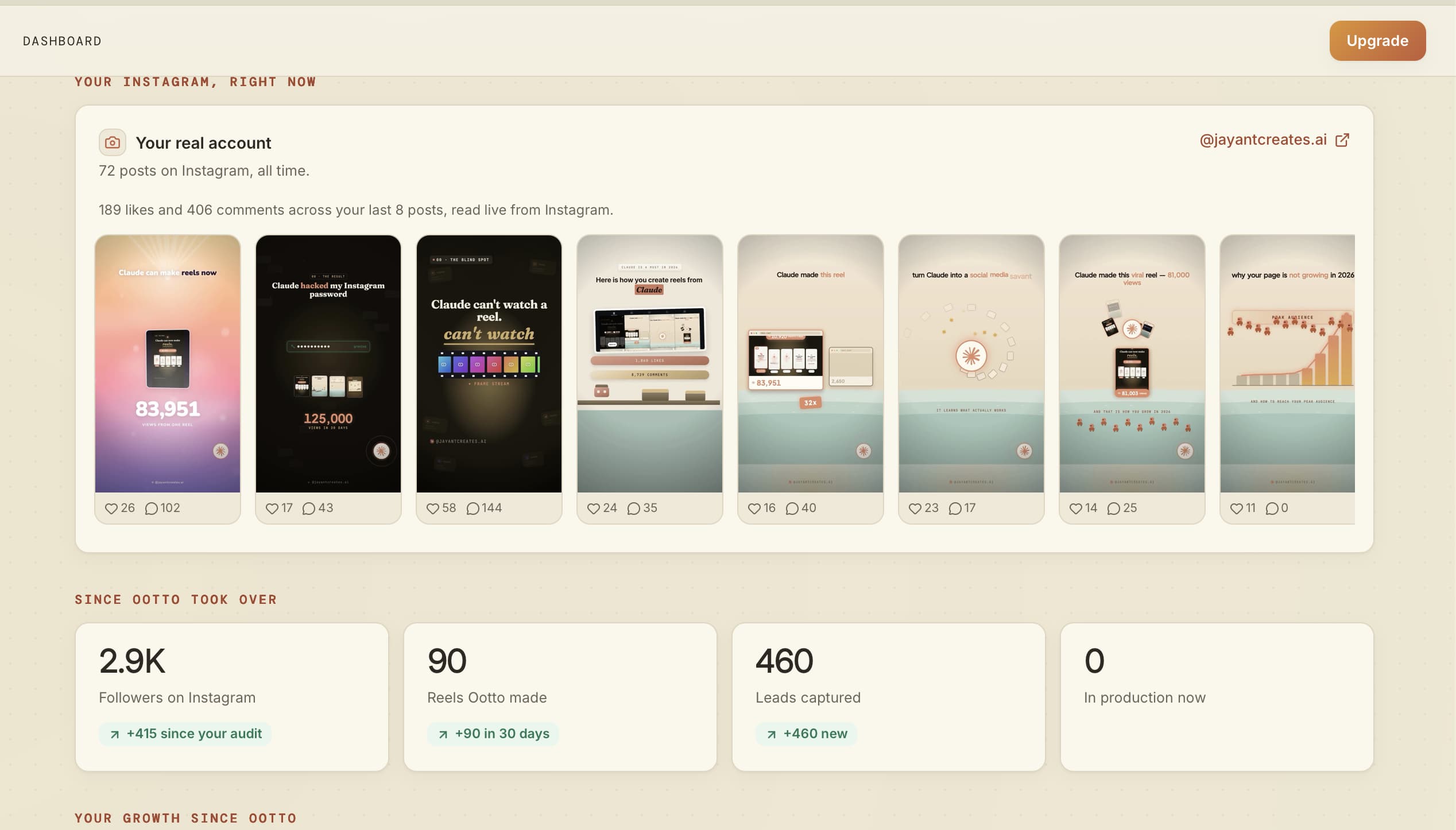Screen dimensions: 1456x830
Task: Click the heart icon showing 23 likes
Action: (915, 509)
